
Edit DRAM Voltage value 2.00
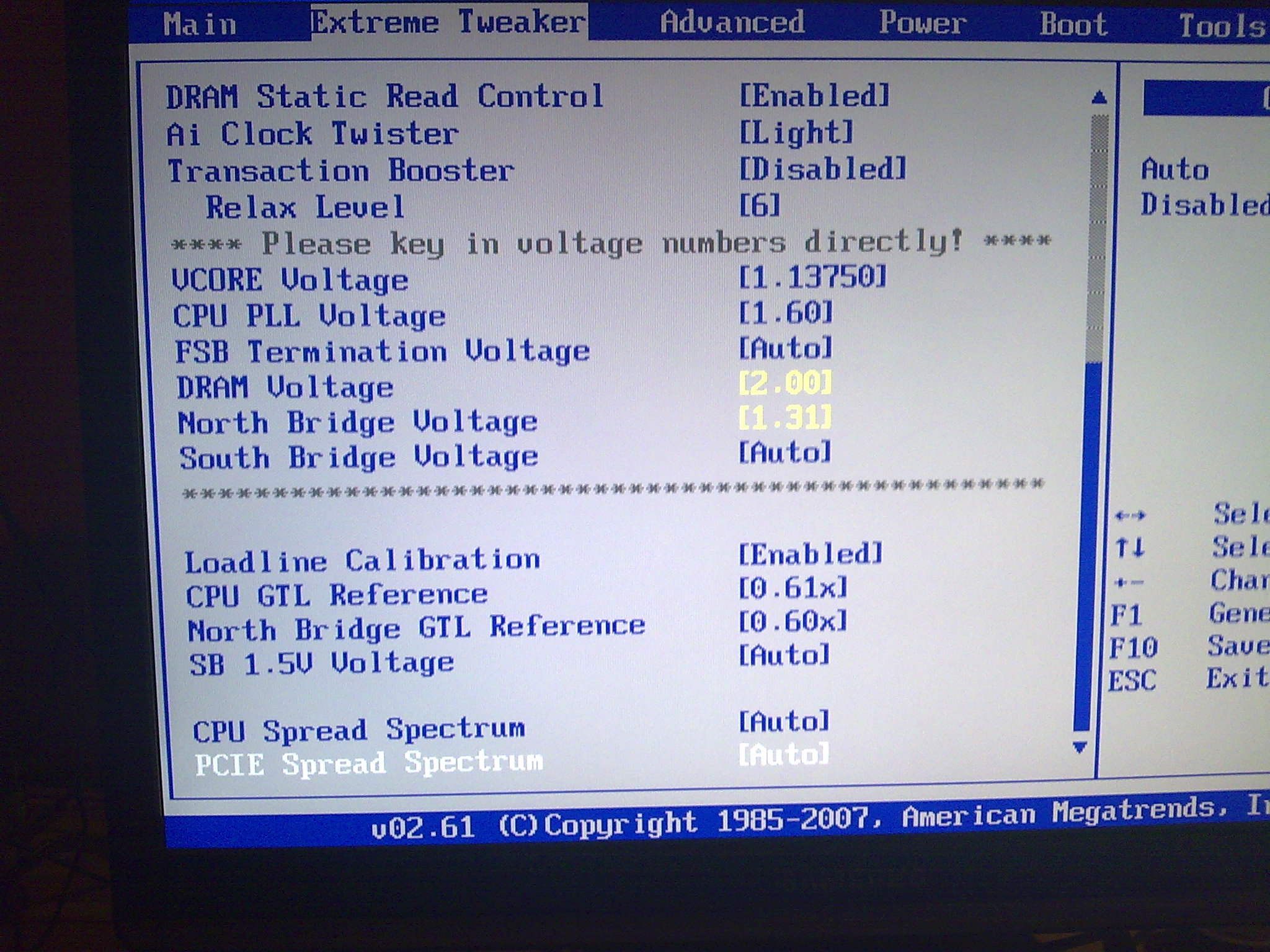pyautogui.click(x=785, y=383)
